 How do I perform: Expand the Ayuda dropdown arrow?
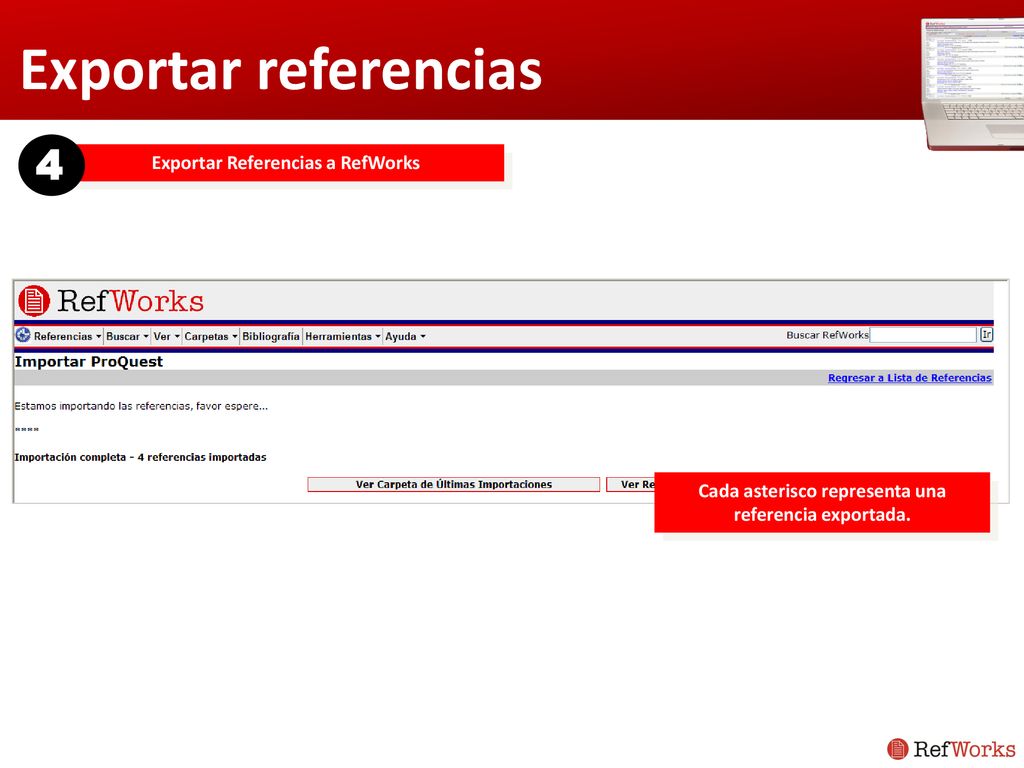[x=423, y=336]
